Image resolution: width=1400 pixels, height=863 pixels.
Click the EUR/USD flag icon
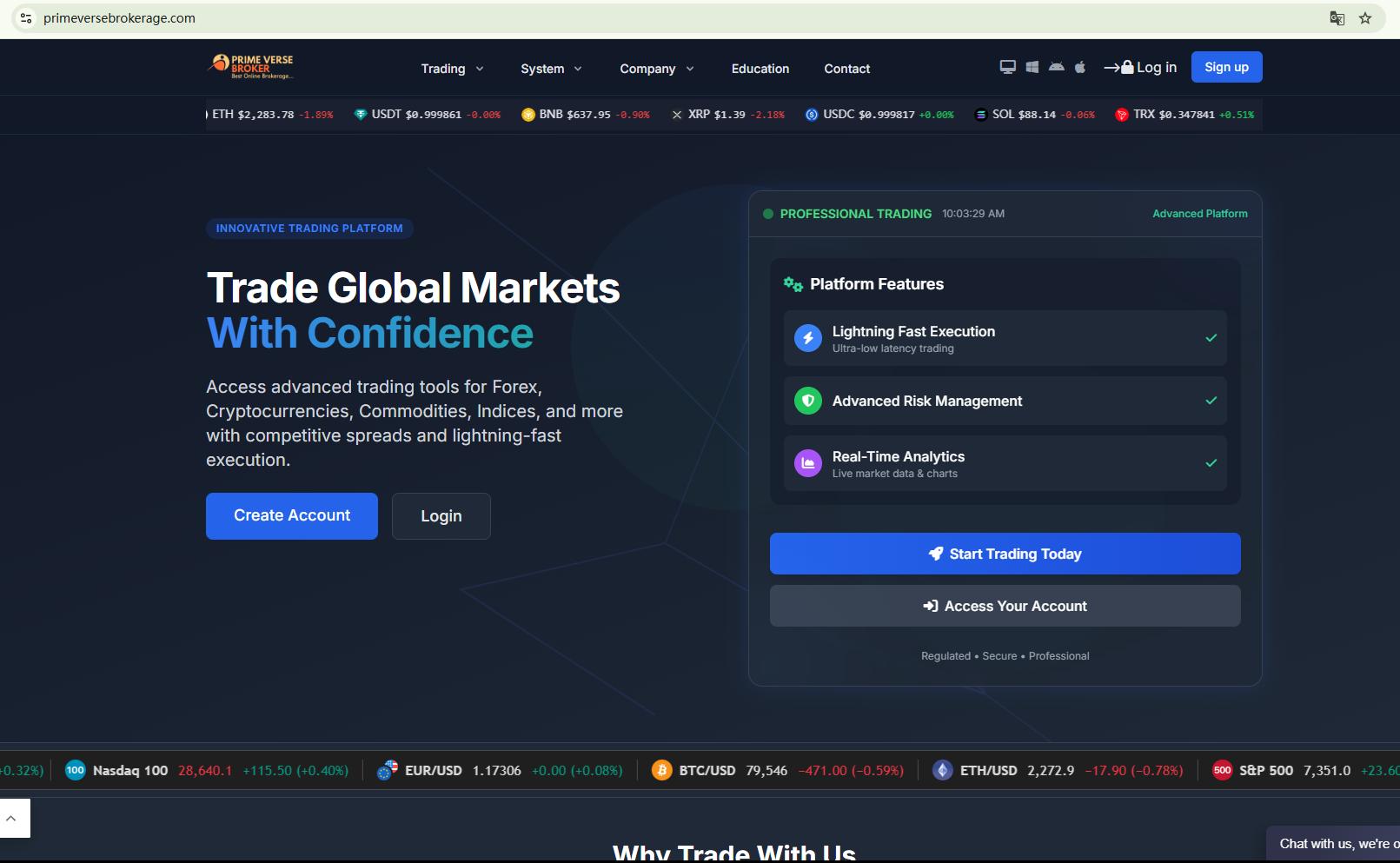tap(388, 770)
